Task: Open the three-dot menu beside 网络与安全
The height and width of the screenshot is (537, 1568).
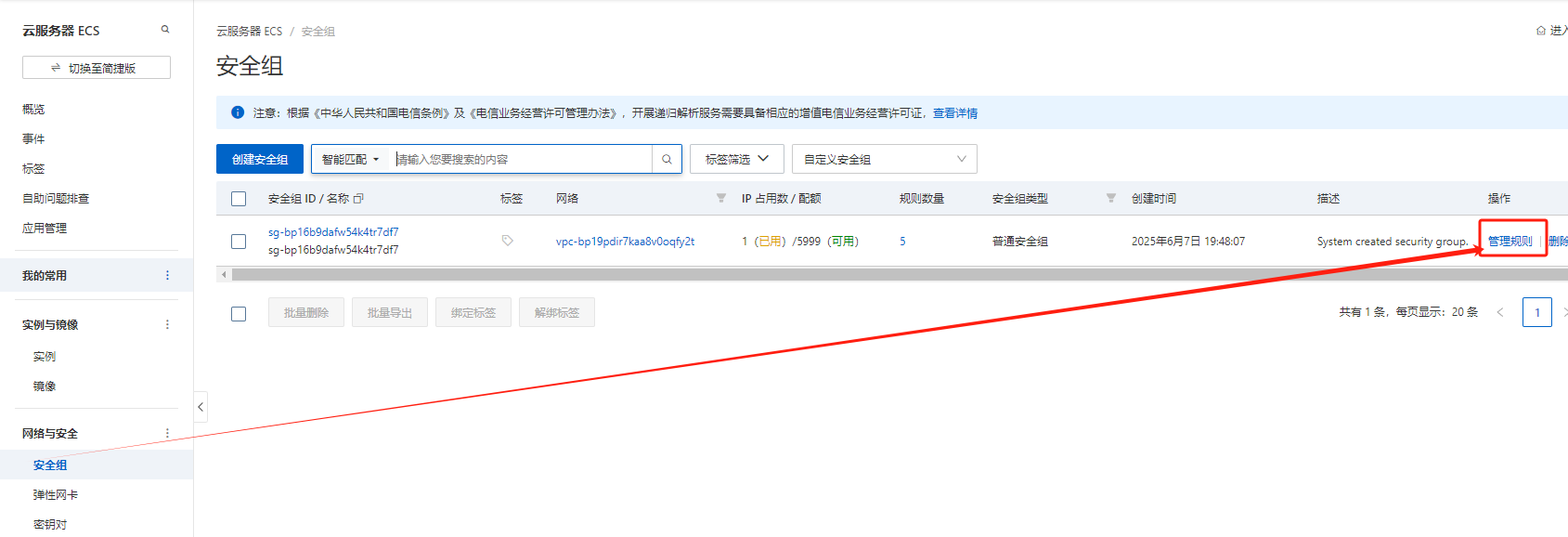Action: coord(167,433)
